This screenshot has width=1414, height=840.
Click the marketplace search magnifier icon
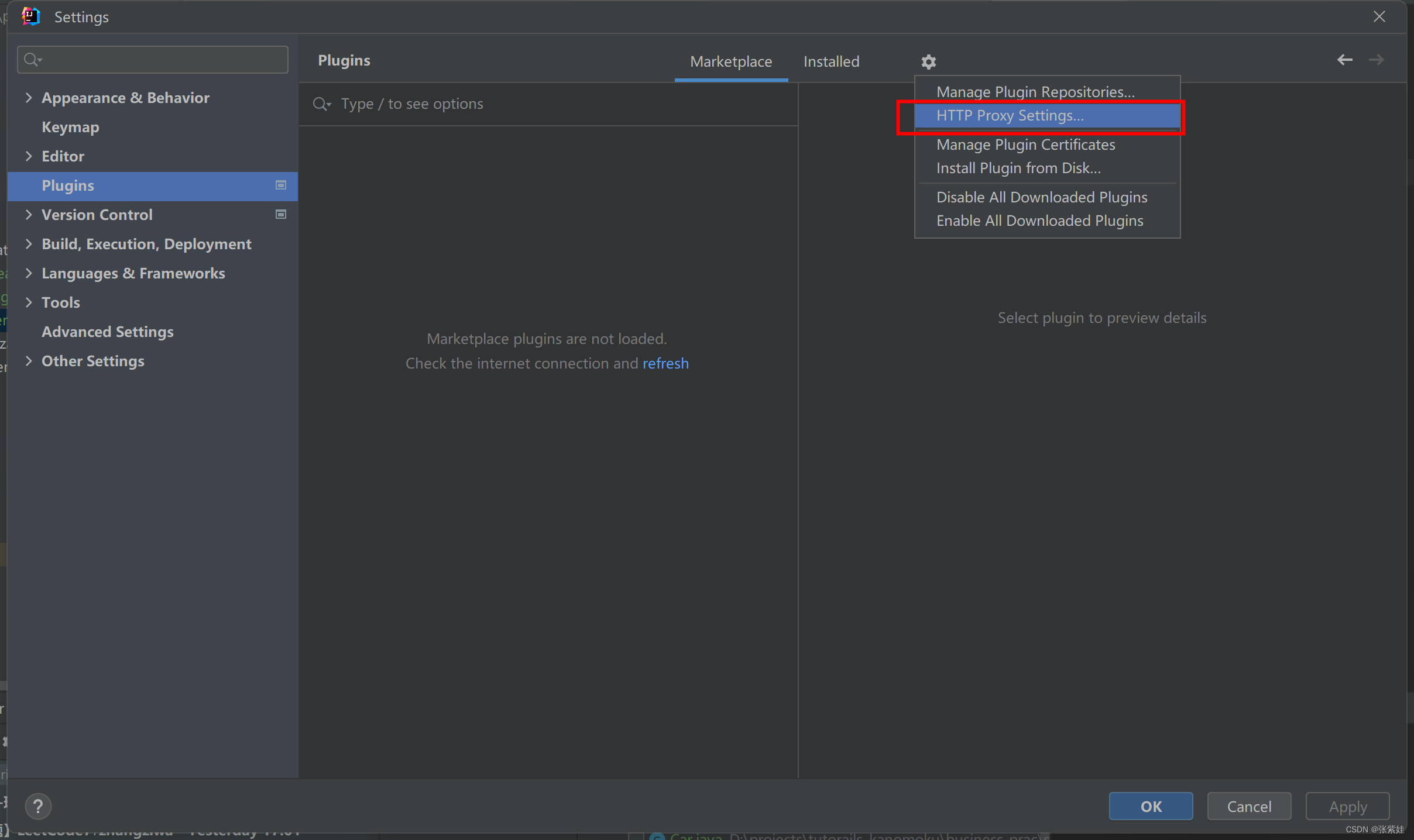click(x=321, y=104)
